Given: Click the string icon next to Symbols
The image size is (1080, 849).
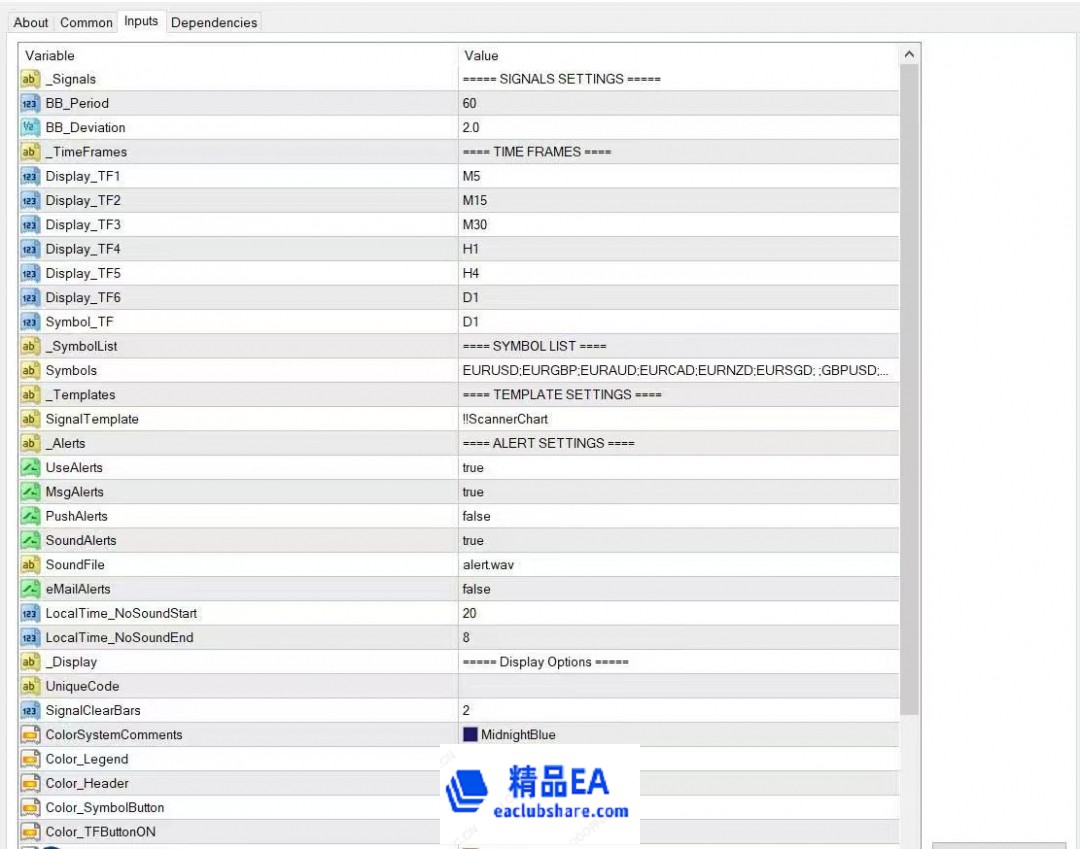Looking at the screenshot, I should click(30, 371).
